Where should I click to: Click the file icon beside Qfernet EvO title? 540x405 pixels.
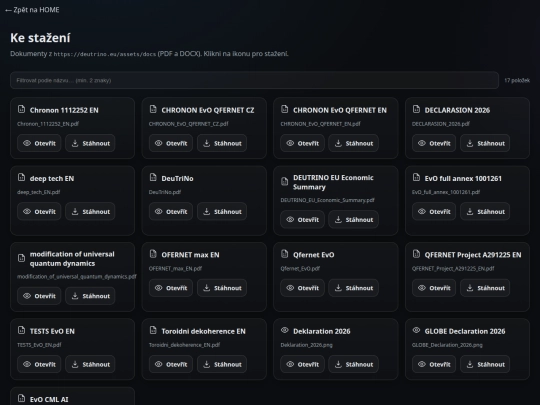click(x=284, y=254)
